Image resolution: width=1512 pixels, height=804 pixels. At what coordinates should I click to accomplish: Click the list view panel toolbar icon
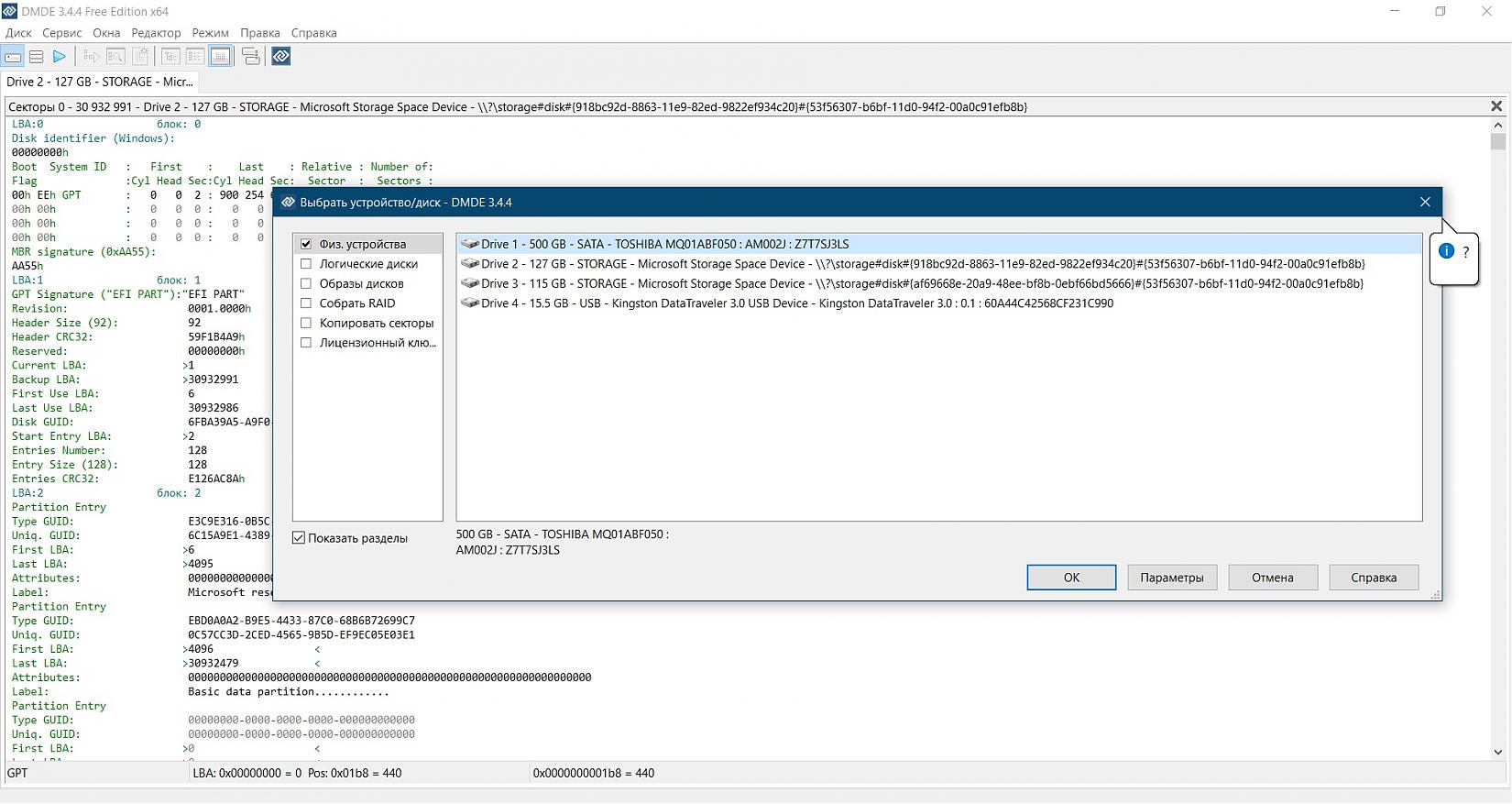(195, 57)
